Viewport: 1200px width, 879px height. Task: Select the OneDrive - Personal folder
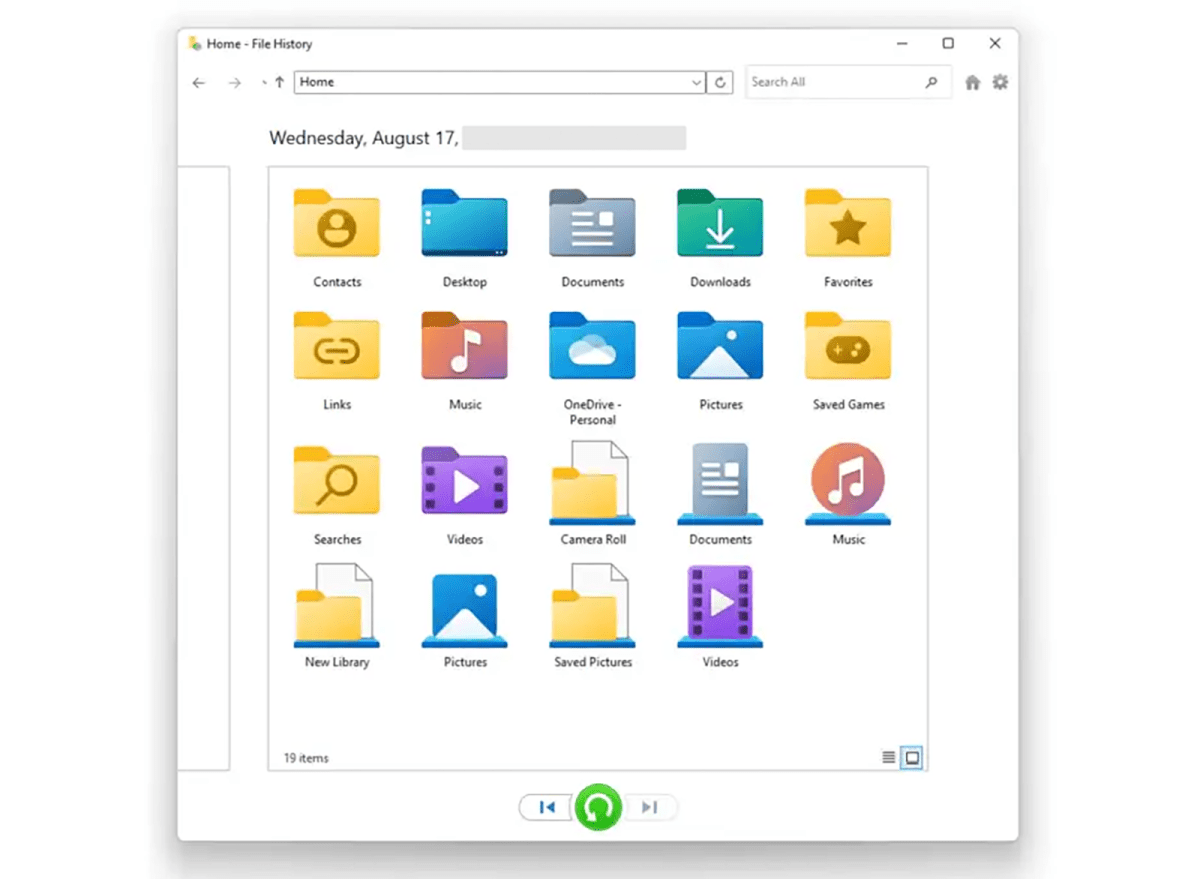592,346
